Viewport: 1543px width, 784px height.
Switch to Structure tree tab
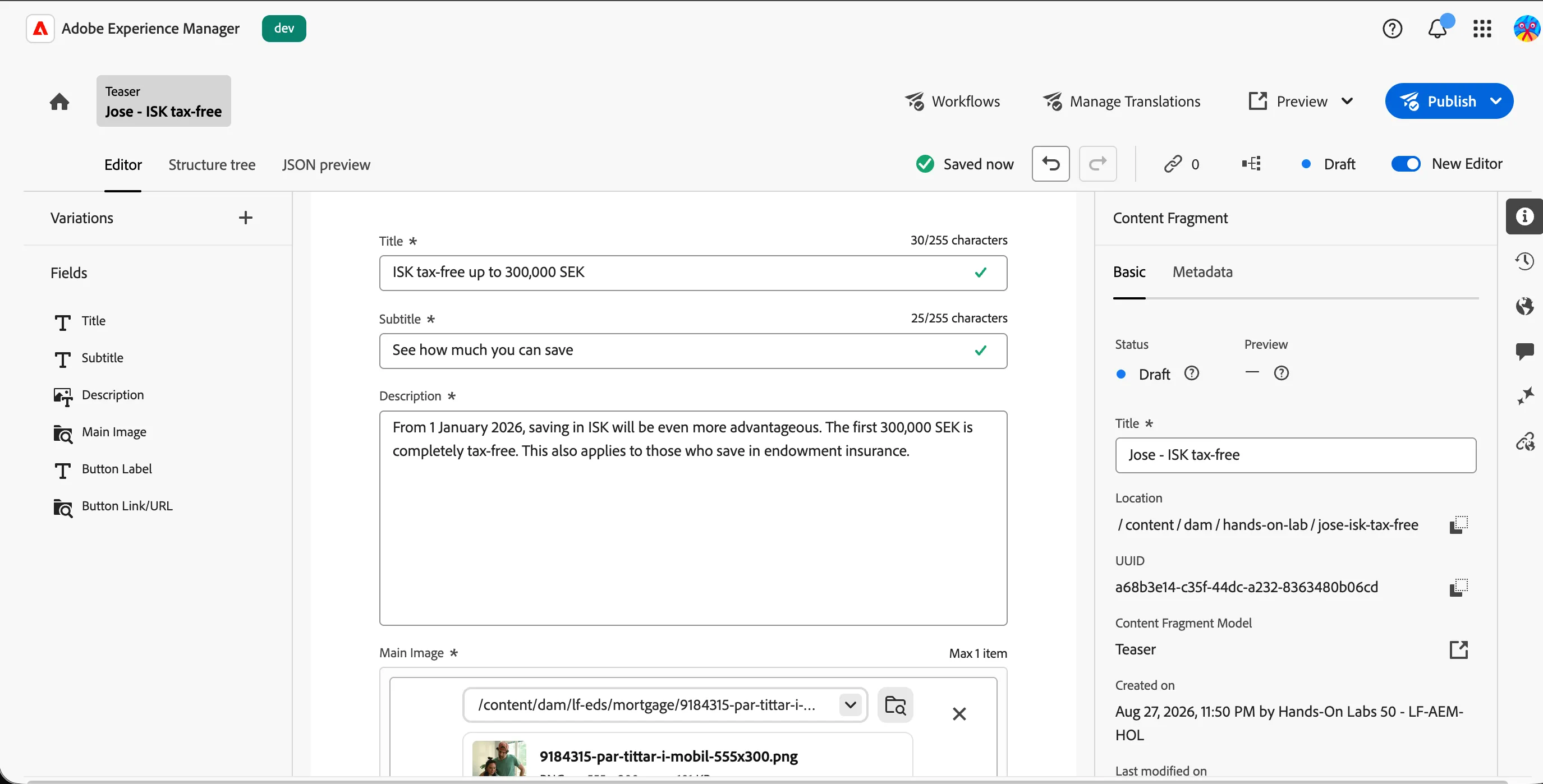click(x=212, y=164)
